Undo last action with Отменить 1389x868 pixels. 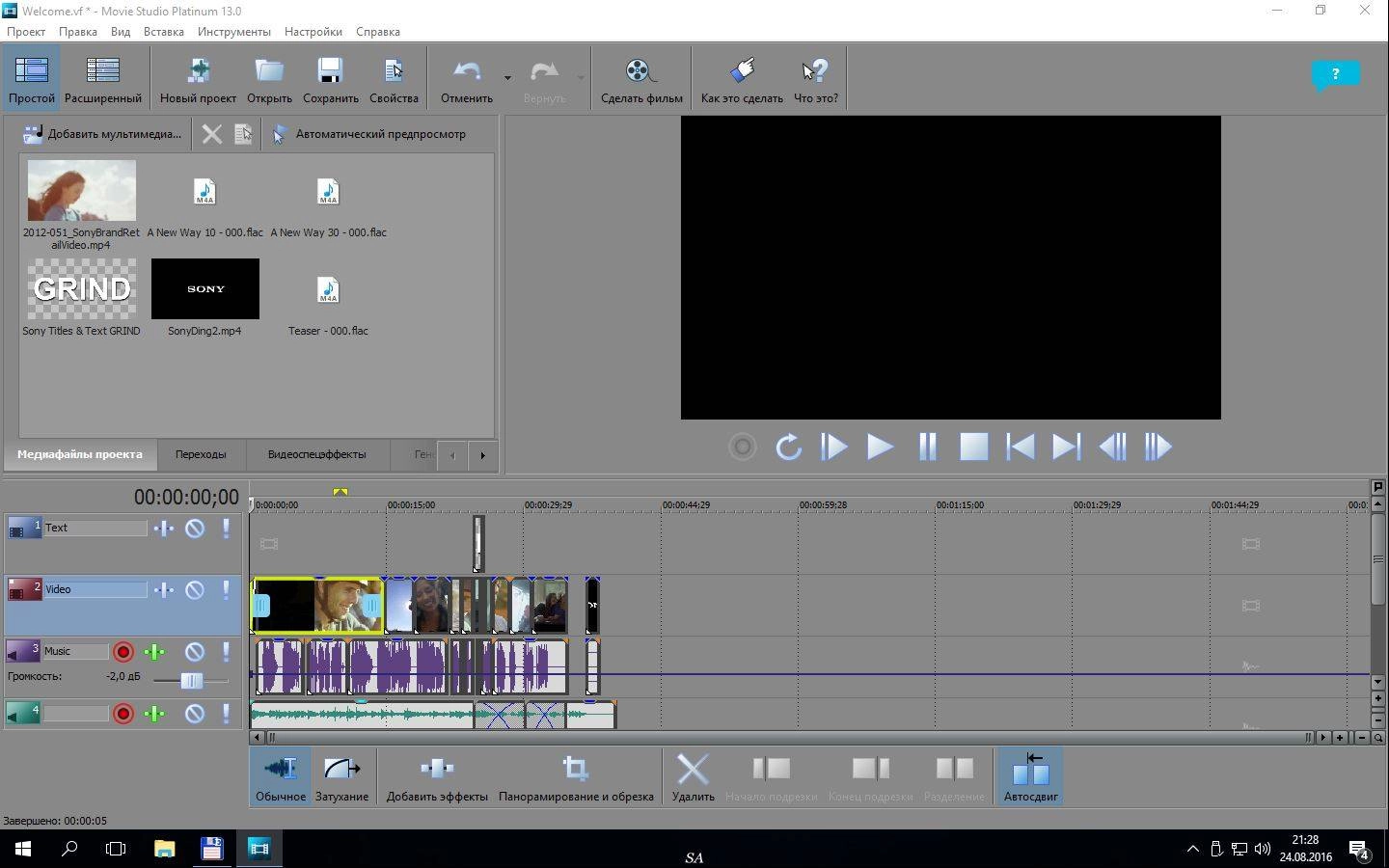[467, 79]
